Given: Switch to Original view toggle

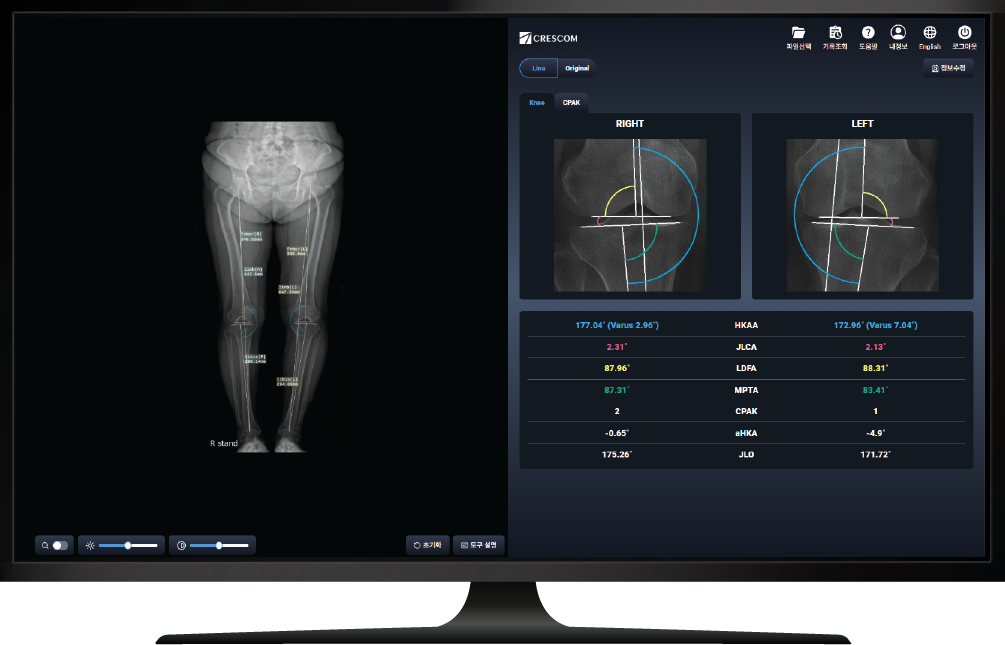Looking at the screenshot, I should click(x=577, y=68).
